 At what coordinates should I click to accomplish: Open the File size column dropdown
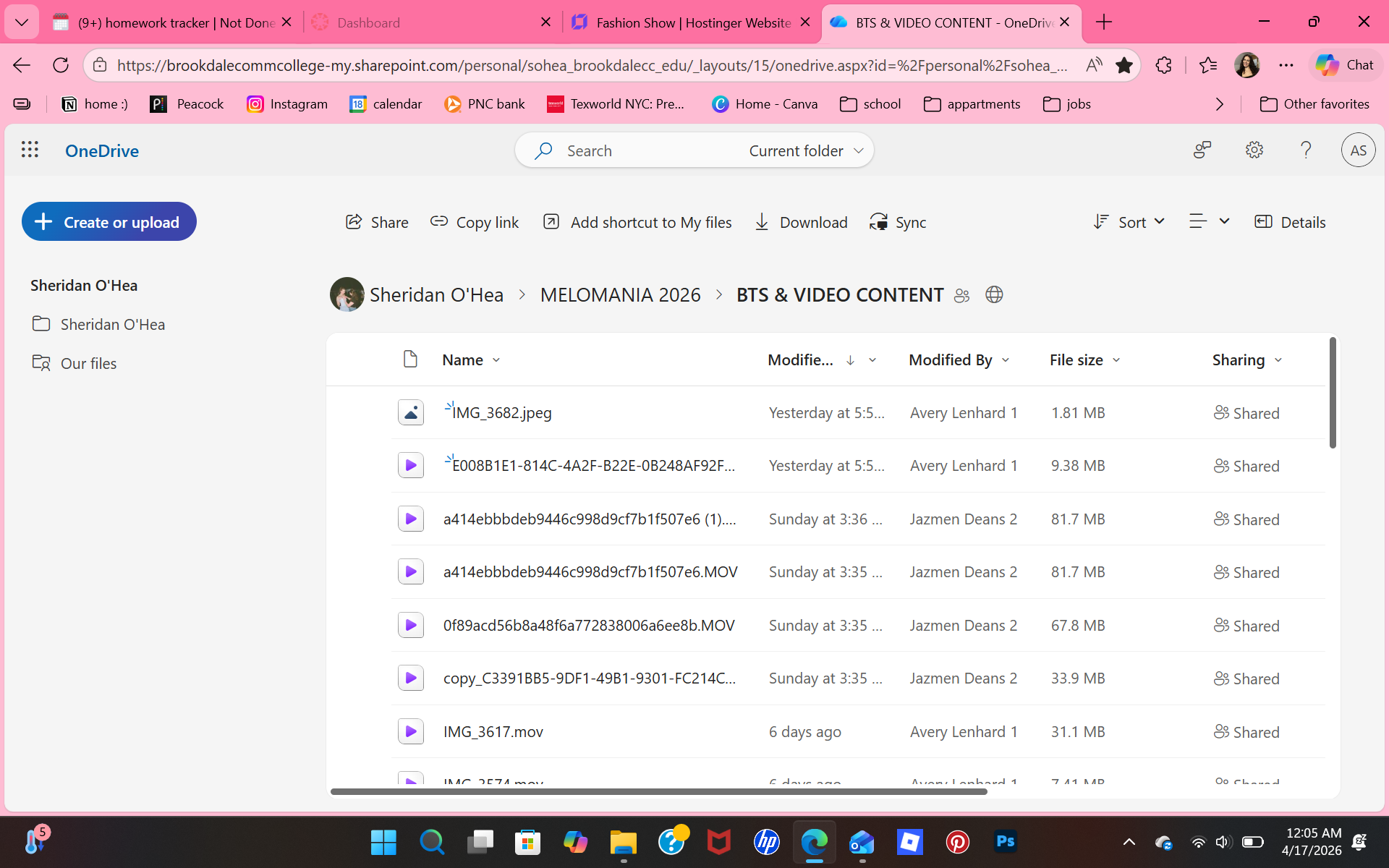coord(1116,360)
